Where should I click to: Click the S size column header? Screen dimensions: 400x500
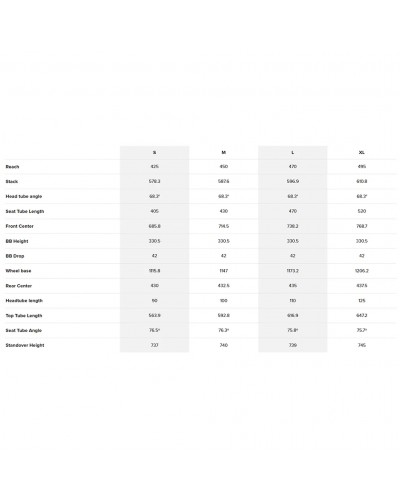click(154, 152)
